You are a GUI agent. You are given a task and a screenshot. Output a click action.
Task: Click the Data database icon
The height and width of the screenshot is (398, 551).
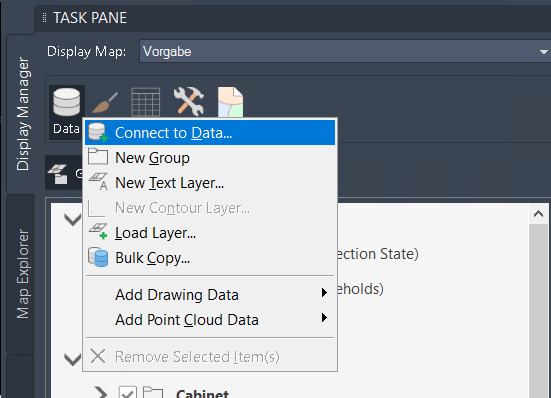point(66,103)
